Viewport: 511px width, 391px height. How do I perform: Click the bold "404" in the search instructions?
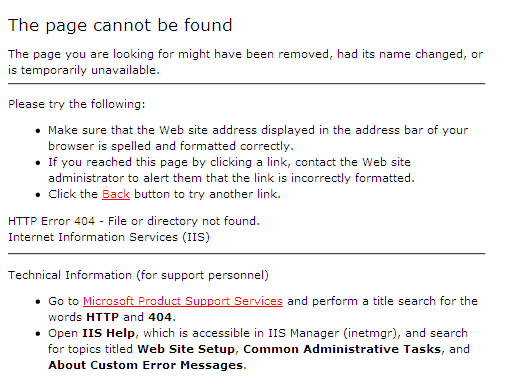pos(160,317)
